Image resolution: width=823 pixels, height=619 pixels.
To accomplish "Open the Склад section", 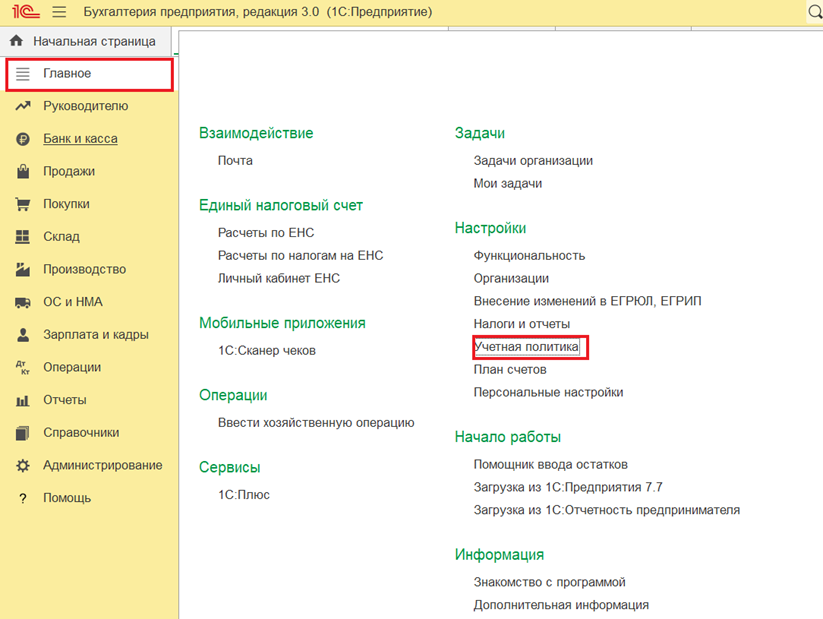I will click(x=61, y=237).
